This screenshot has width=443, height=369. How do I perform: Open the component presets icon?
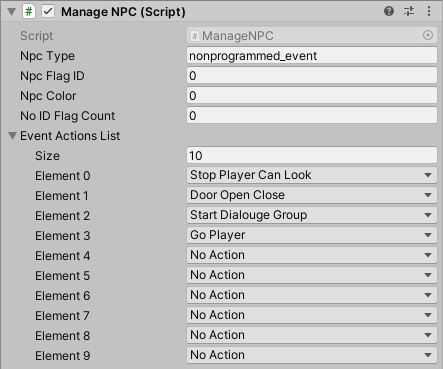[x=409, y=11]
